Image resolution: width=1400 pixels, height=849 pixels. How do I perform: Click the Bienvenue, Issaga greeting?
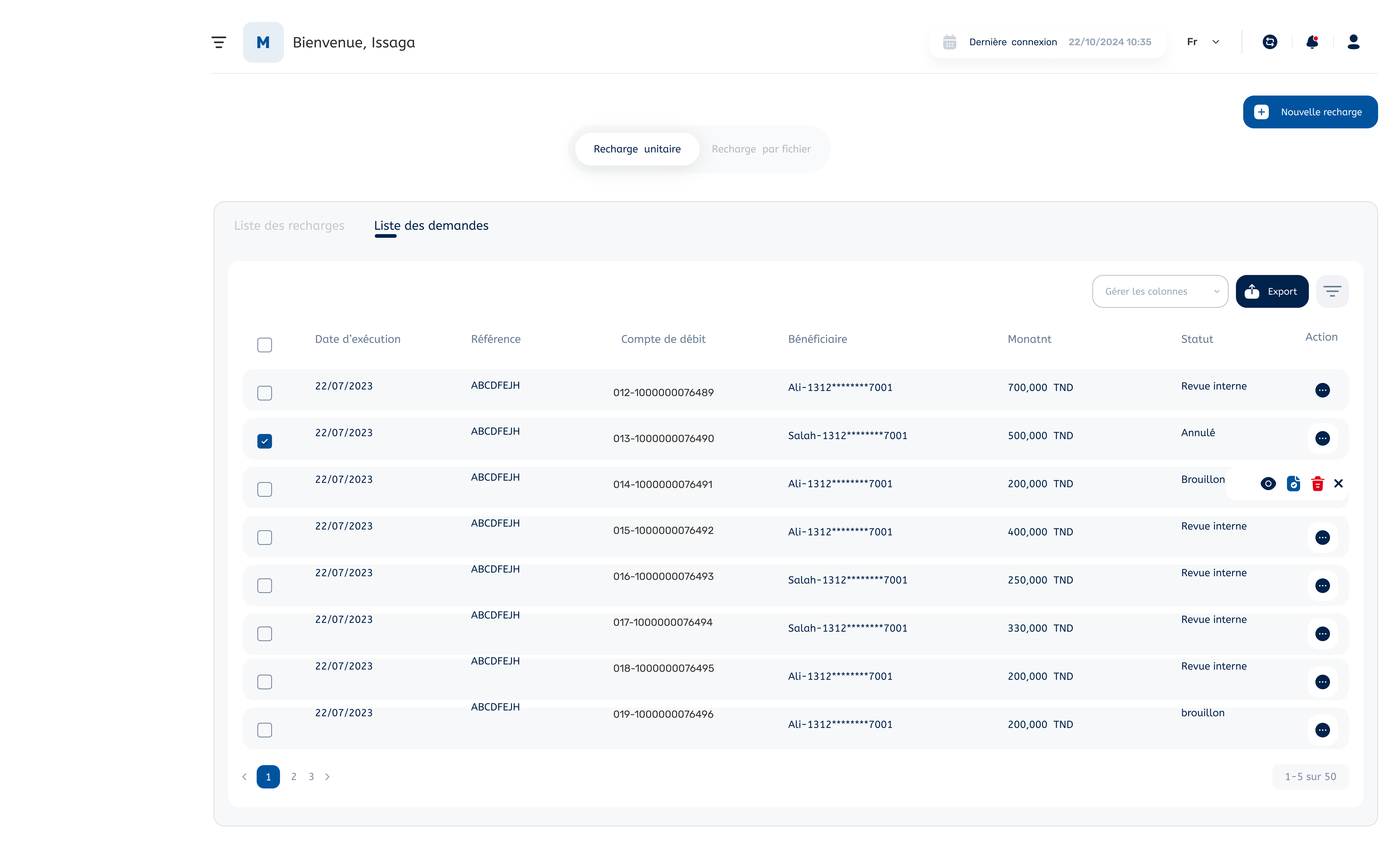pyautogui.click(x=354, y=43)
